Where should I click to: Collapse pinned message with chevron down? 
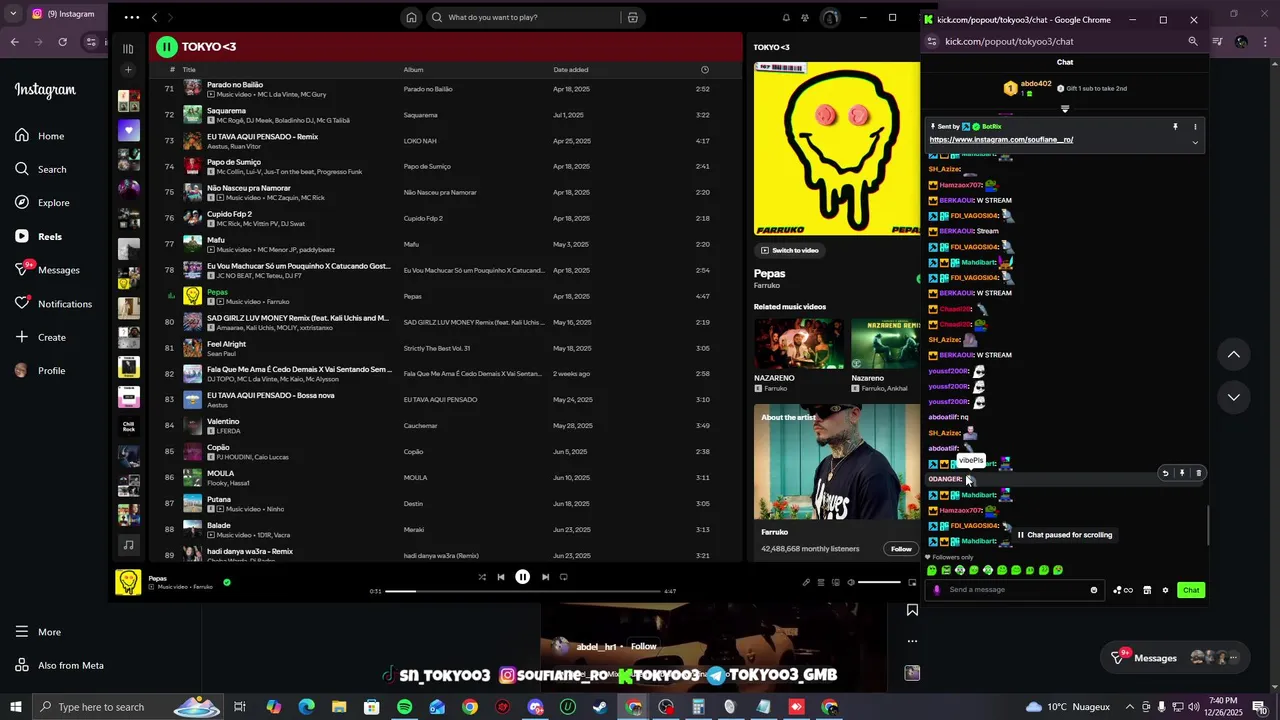tap(1194, 143)
